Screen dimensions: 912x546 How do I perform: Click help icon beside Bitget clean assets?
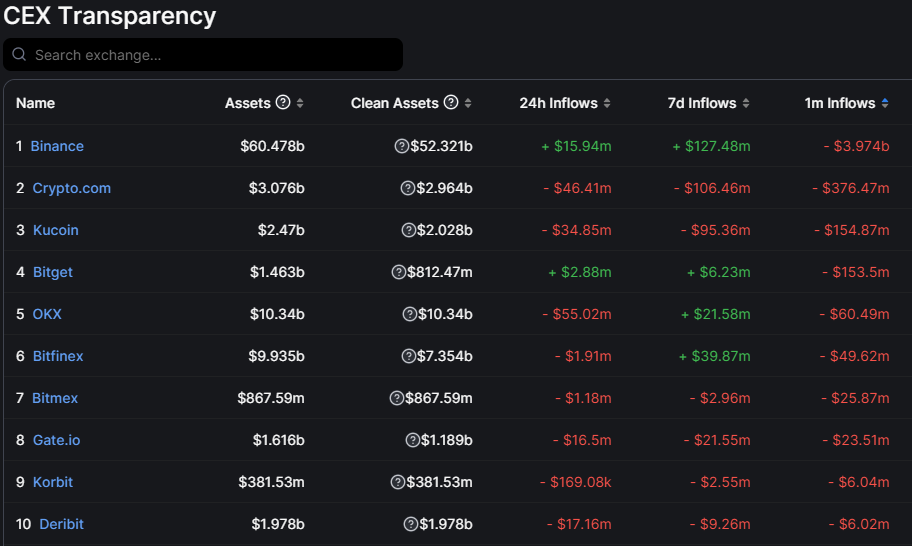pos(399,272)
